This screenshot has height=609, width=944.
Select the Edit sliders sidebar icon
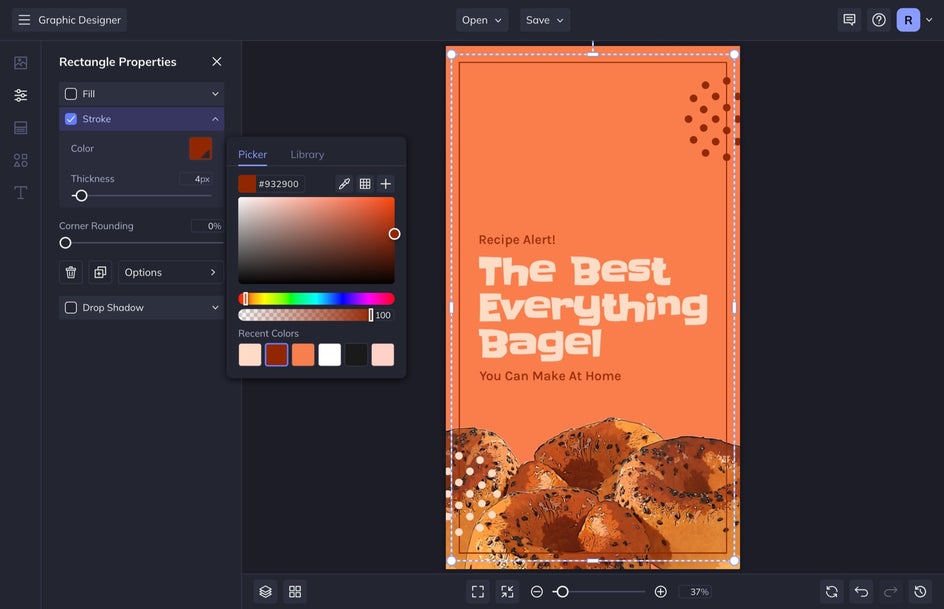click(x=20, y=95)
